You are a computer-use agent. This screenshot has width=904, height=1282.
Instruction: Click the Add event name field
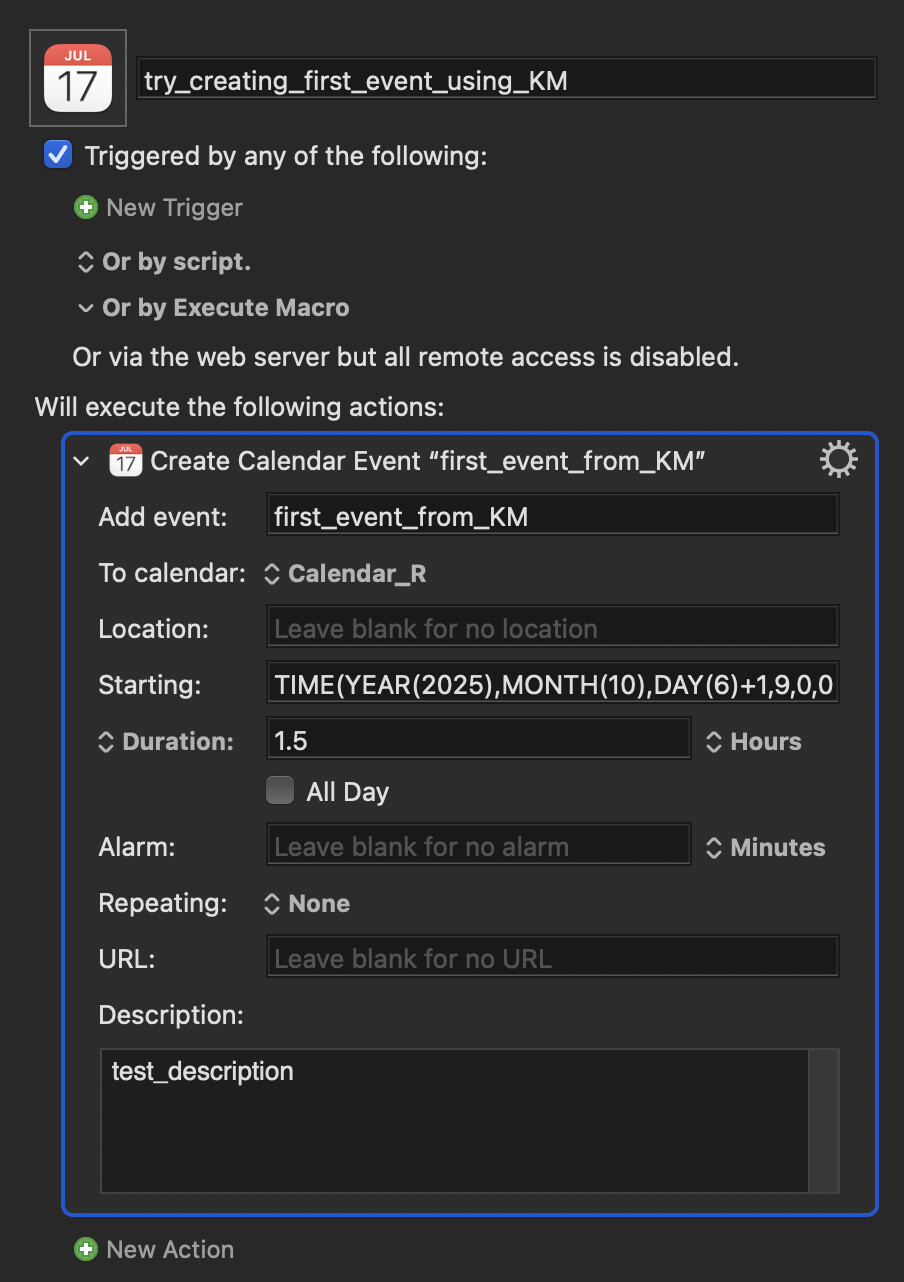click(x=552, y=516)
